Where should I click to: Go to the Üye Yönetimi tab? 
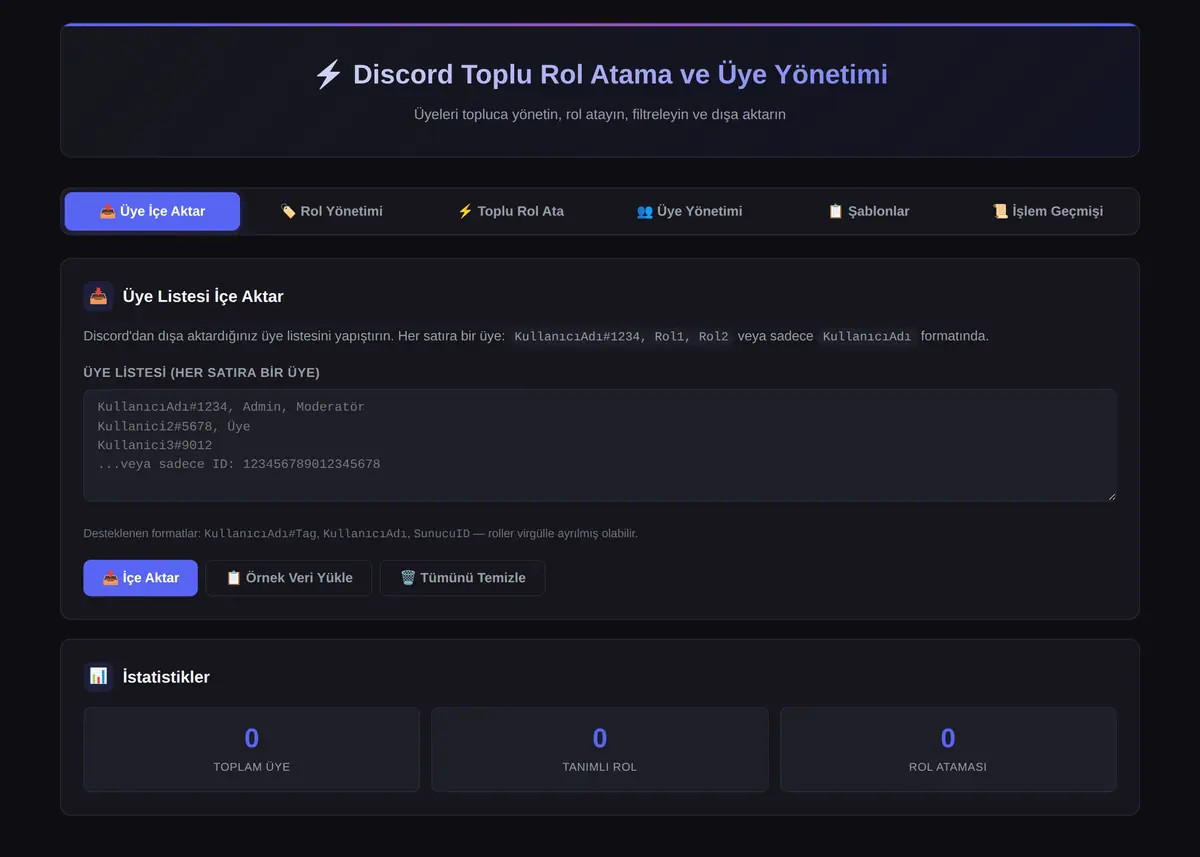click(689, 211)
